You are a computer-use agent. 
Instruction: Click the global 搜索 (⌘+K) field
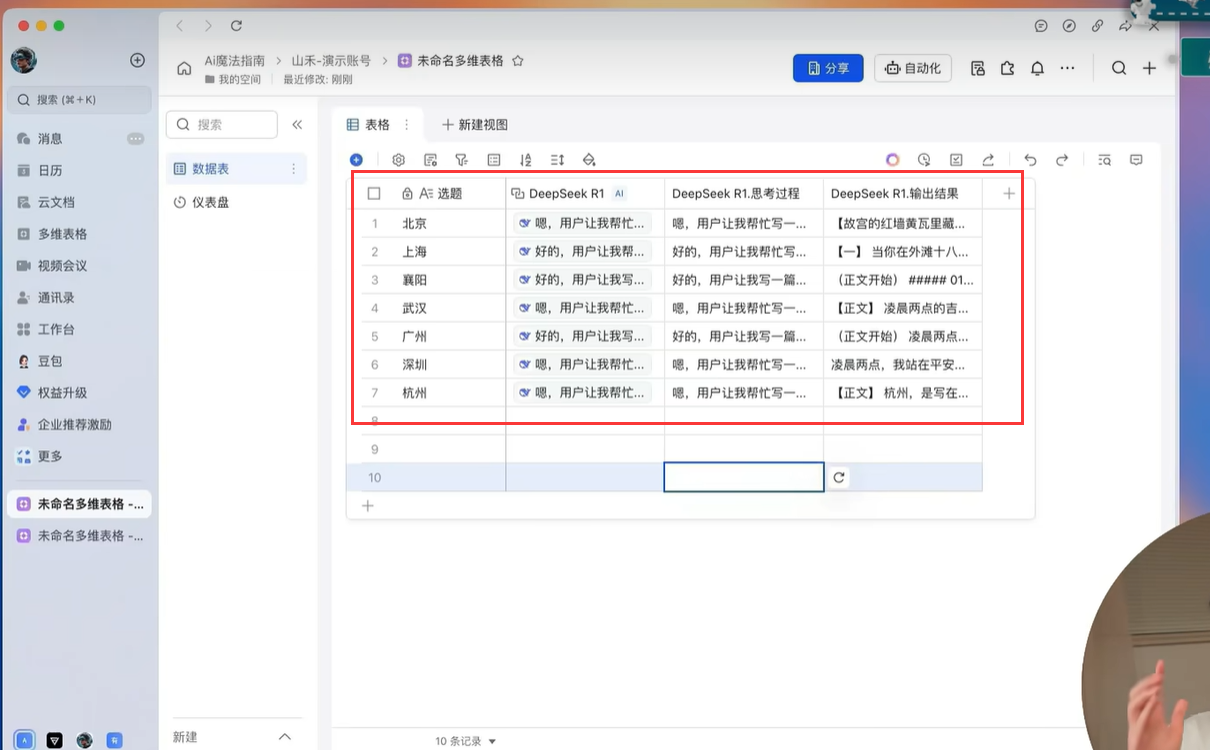[80, 100]
